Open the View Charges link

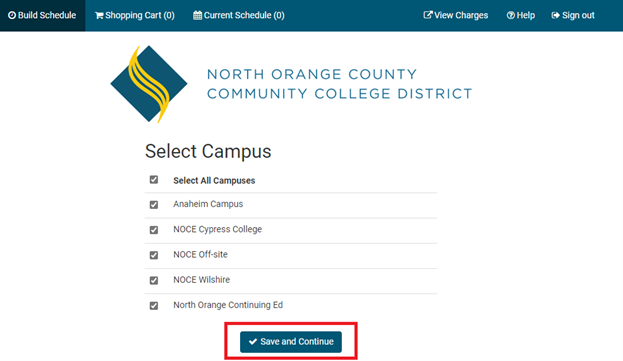456,15
